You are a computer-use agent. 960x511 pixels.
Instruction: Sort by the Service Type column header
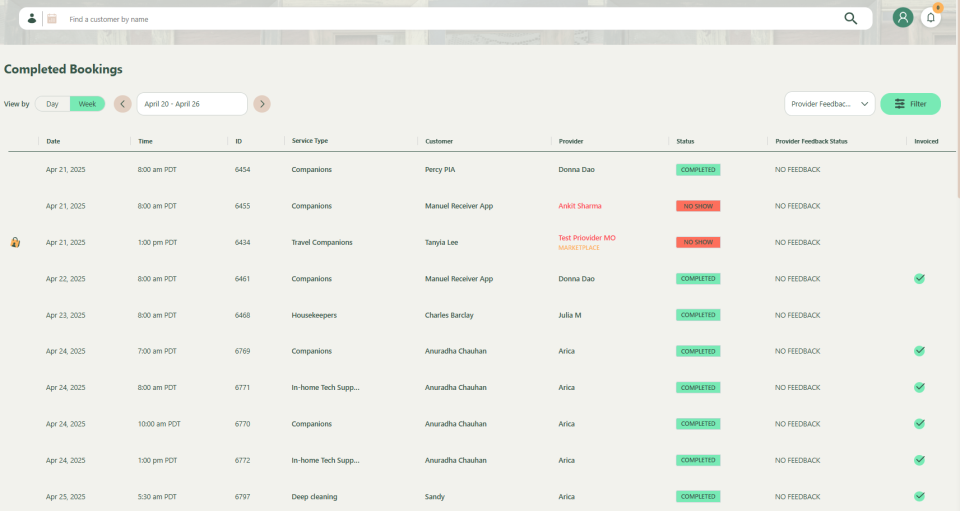[310, 141]
